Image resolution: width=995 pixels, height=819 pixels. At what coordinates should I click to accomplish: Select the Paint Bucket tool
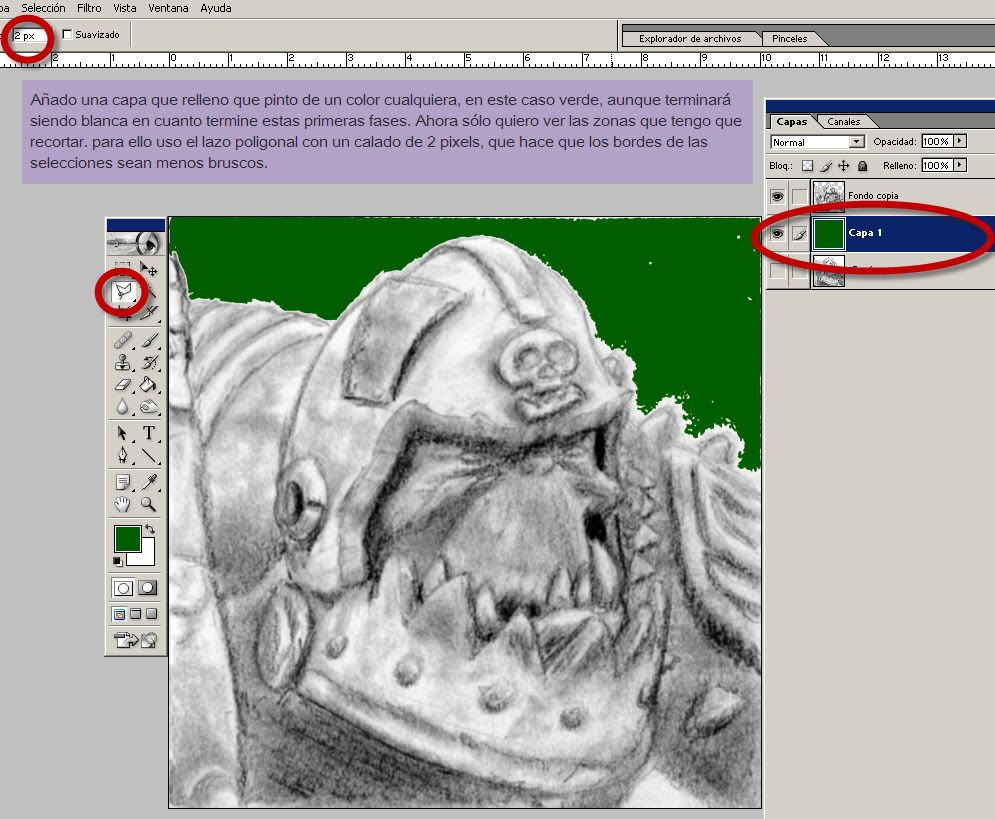[149, 384]
